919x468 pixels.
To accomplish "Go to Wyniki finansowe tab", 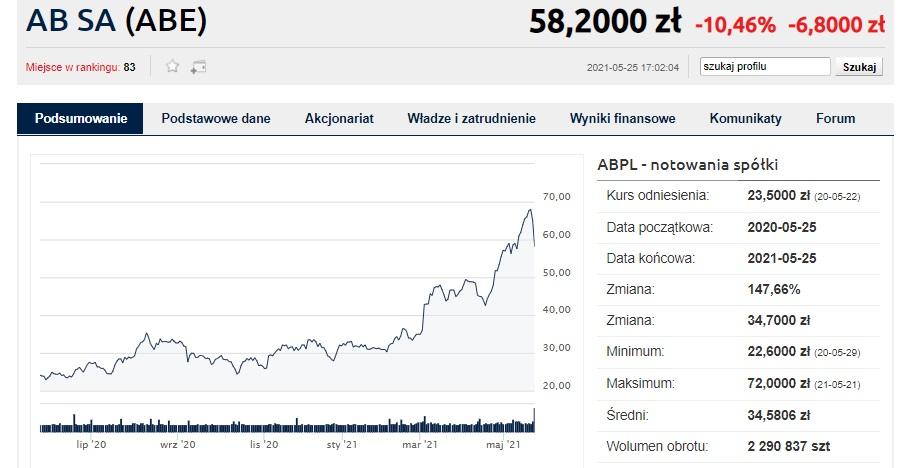I will 622,118.
